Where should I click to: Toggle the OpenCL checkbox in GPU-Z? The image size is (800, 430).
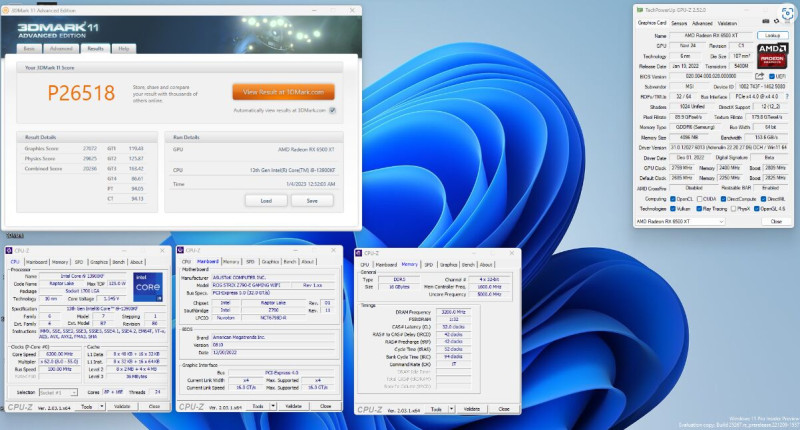point(672,199)
